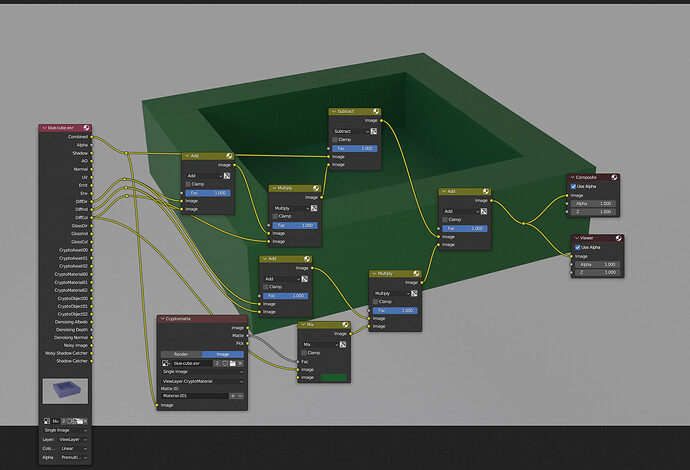
Task: Open the Alpha Premultiplied dropdown
Action: pyautogui.click(x=73, y=458)
